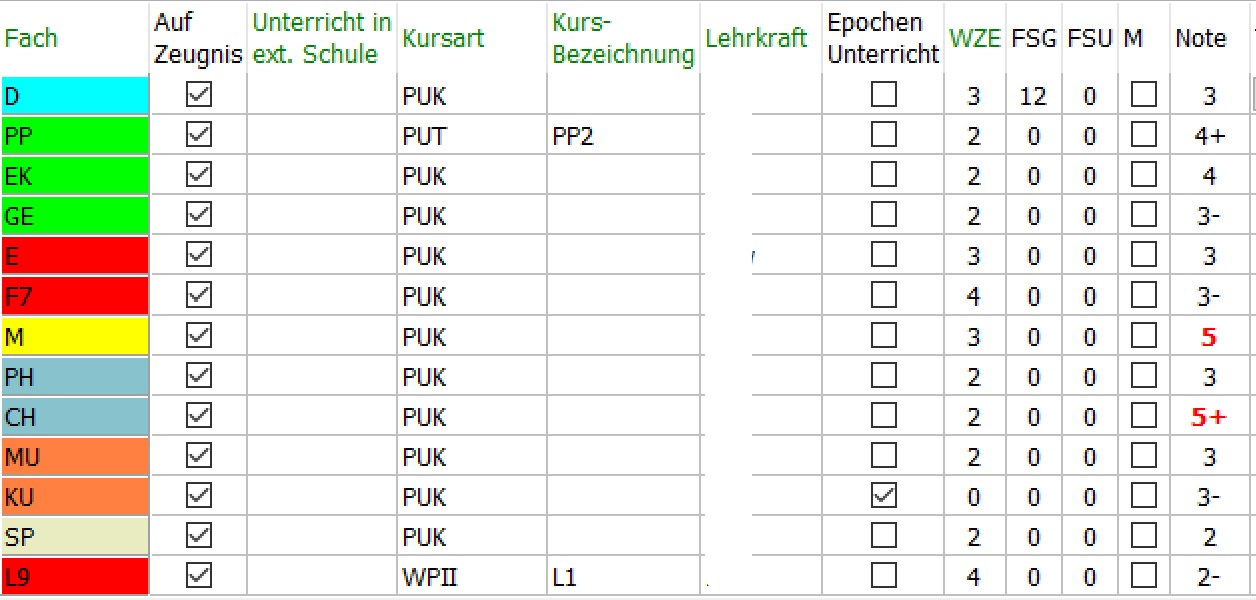This screenshot has width=1256, height=600.
Task: Click the Kursart column header
Action: 443,39
